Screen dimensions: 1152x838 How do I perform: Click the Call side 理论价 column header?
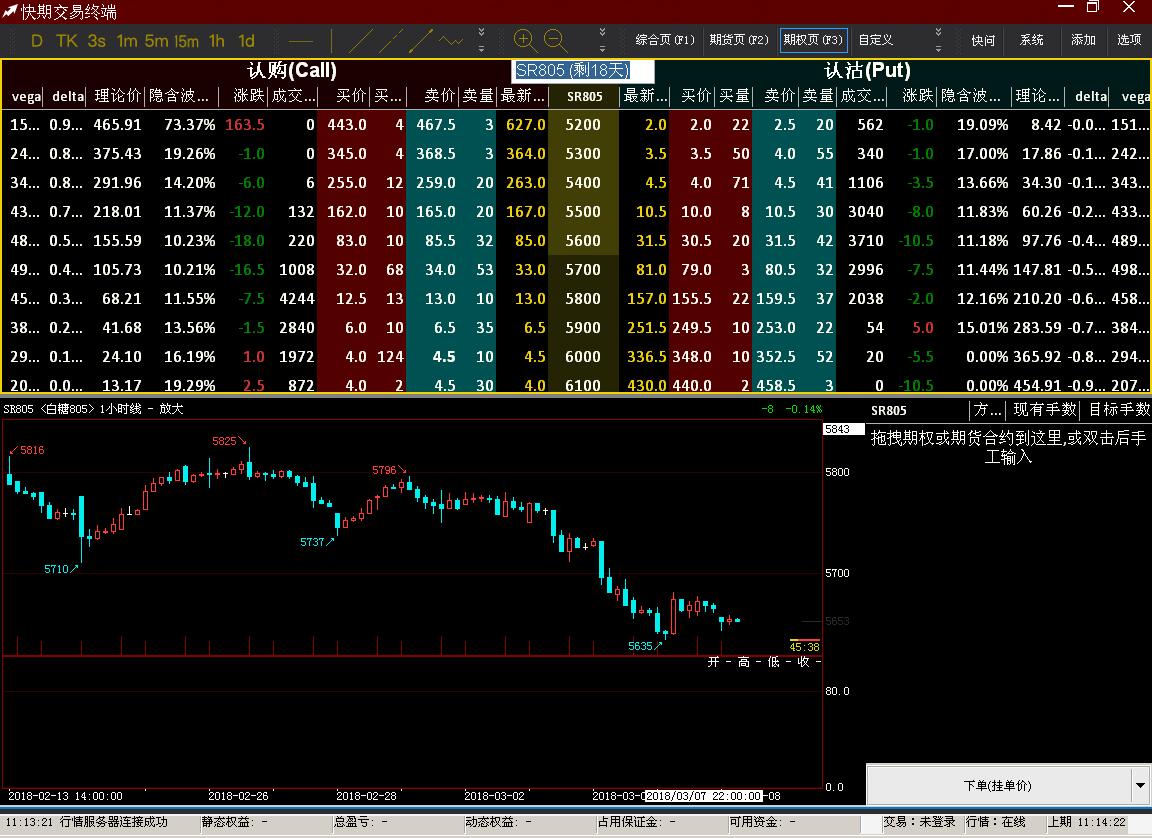point(117,96)
